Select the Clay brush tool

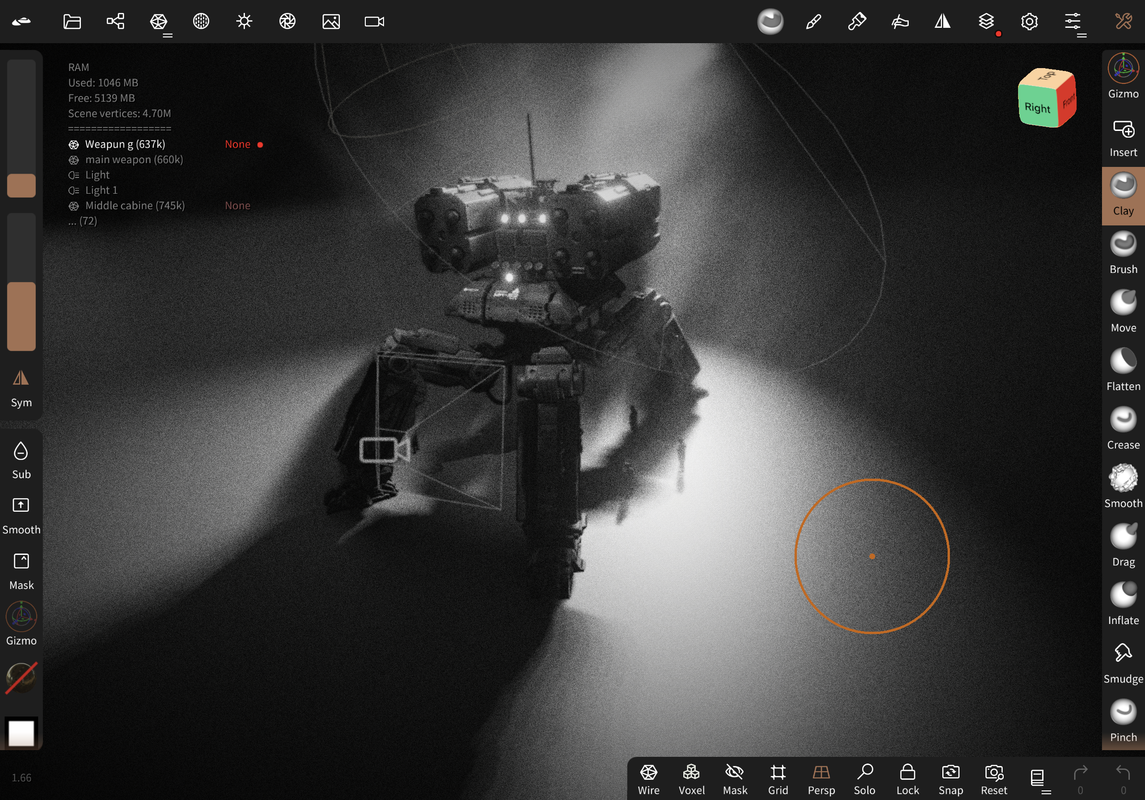coord(1123,195)
